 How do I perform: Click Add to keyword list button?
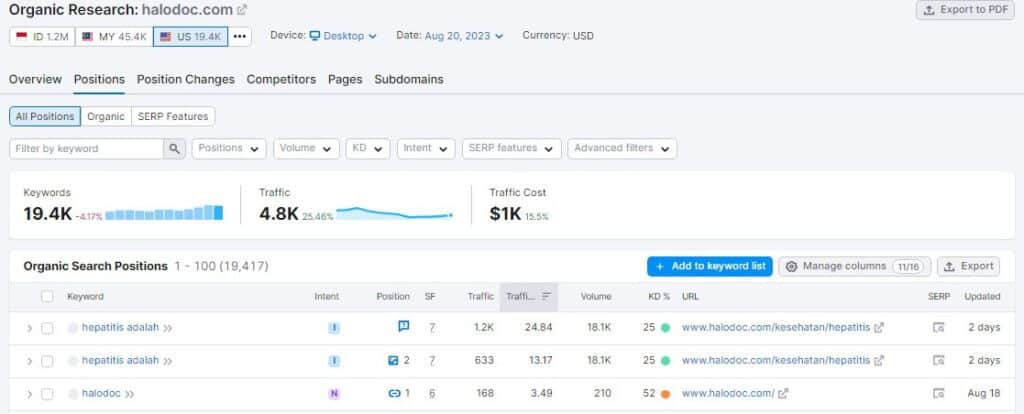pyautogui.click(x=710, y=266)
